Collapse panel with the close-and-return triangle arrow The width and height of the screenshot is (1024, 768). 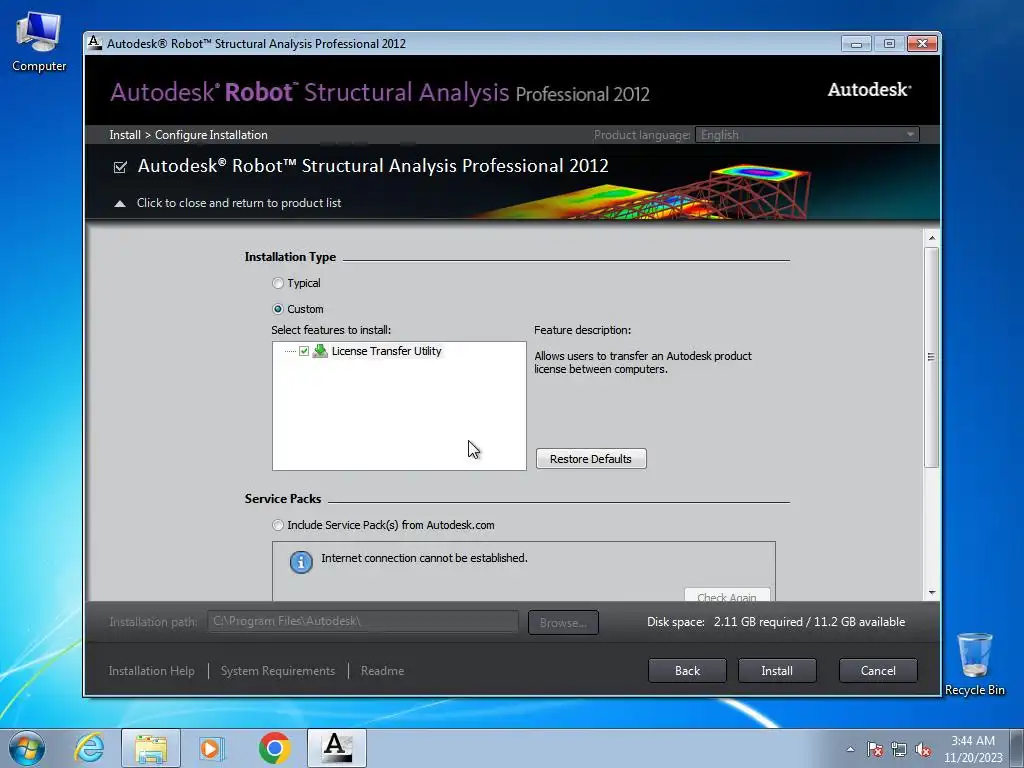click(x=120, y=204)
